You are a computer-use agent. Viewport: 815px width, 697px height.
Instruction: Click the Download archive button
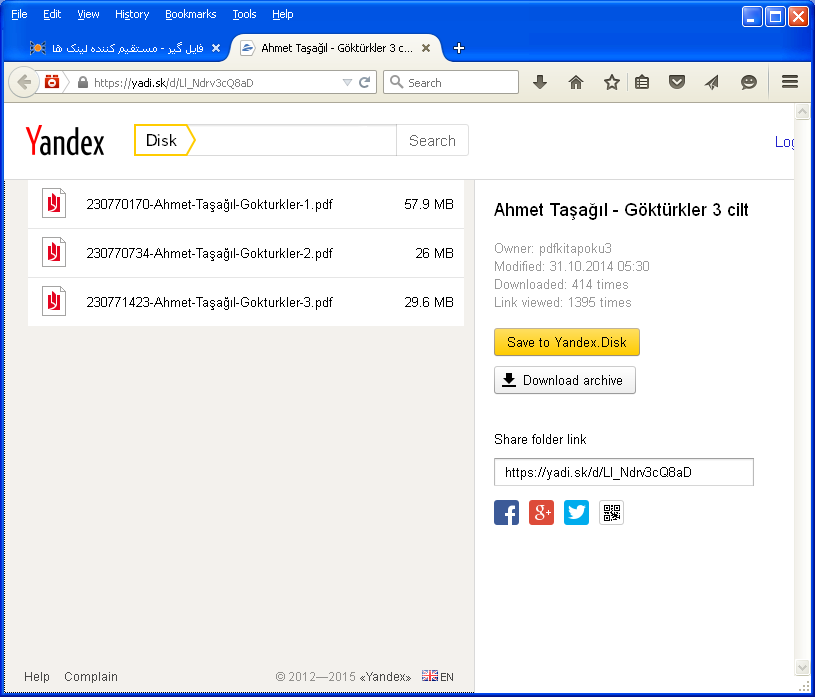coord(564,380)
